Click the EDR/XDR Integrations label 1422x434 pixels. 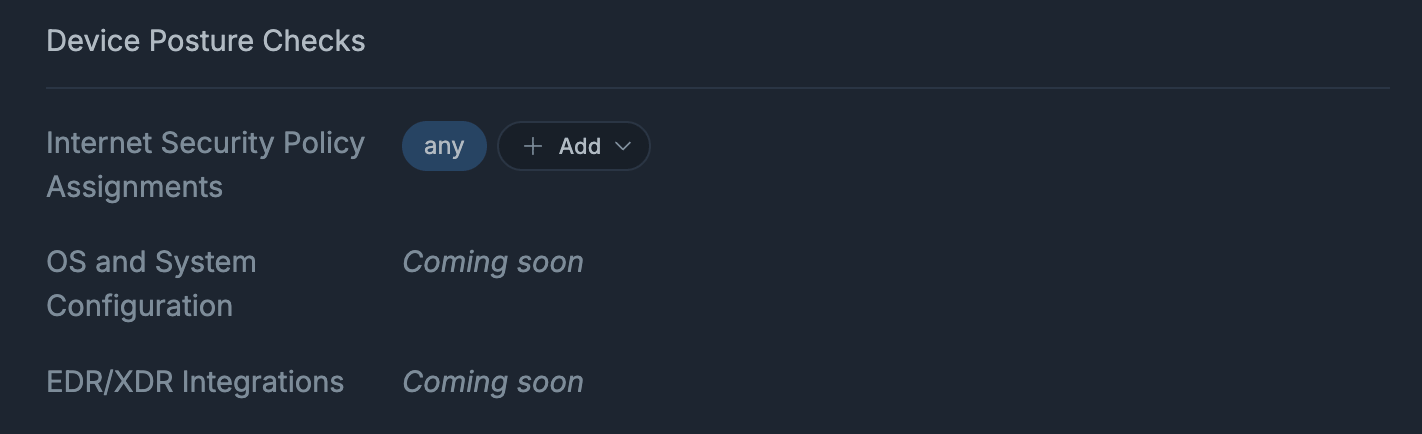(x=195, y=382)
